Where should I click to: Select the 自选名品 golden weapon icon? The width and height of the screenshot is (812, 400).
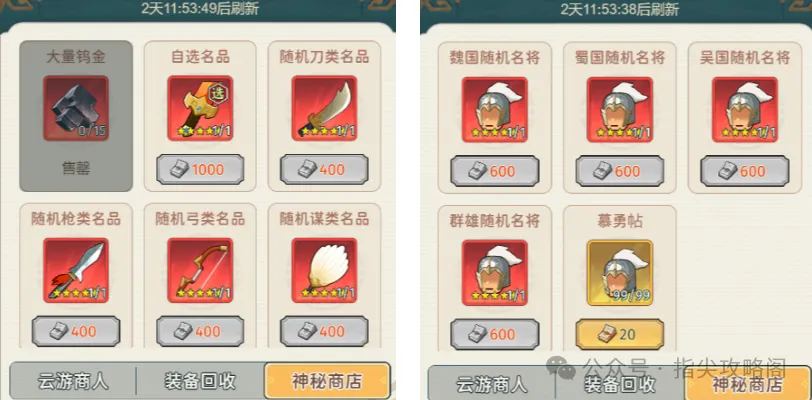(200, 108)
